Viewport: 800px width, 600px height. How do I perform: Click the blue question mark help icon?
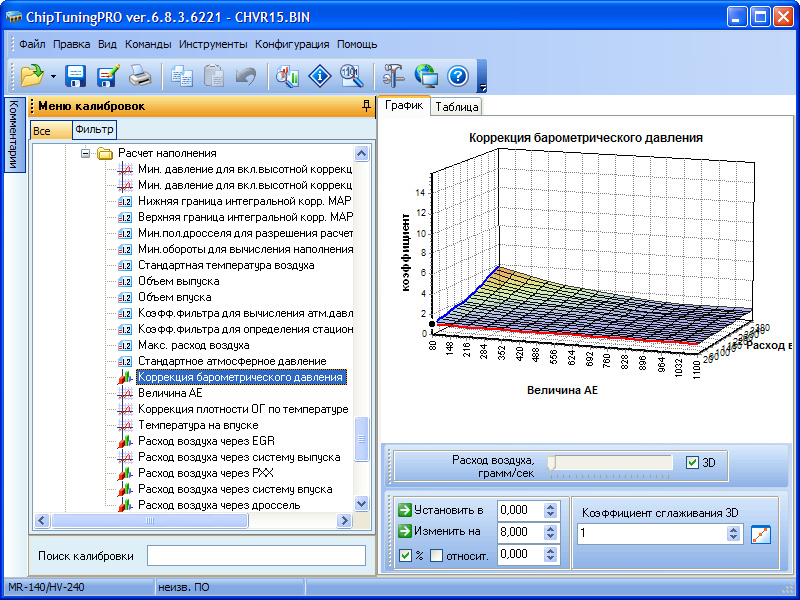[x=458, y=75]
